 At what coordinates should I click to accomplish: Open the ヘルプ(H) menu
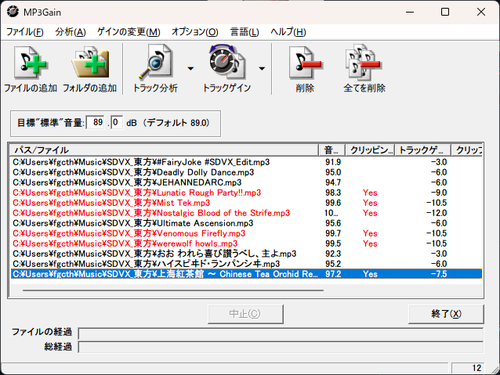288,32
